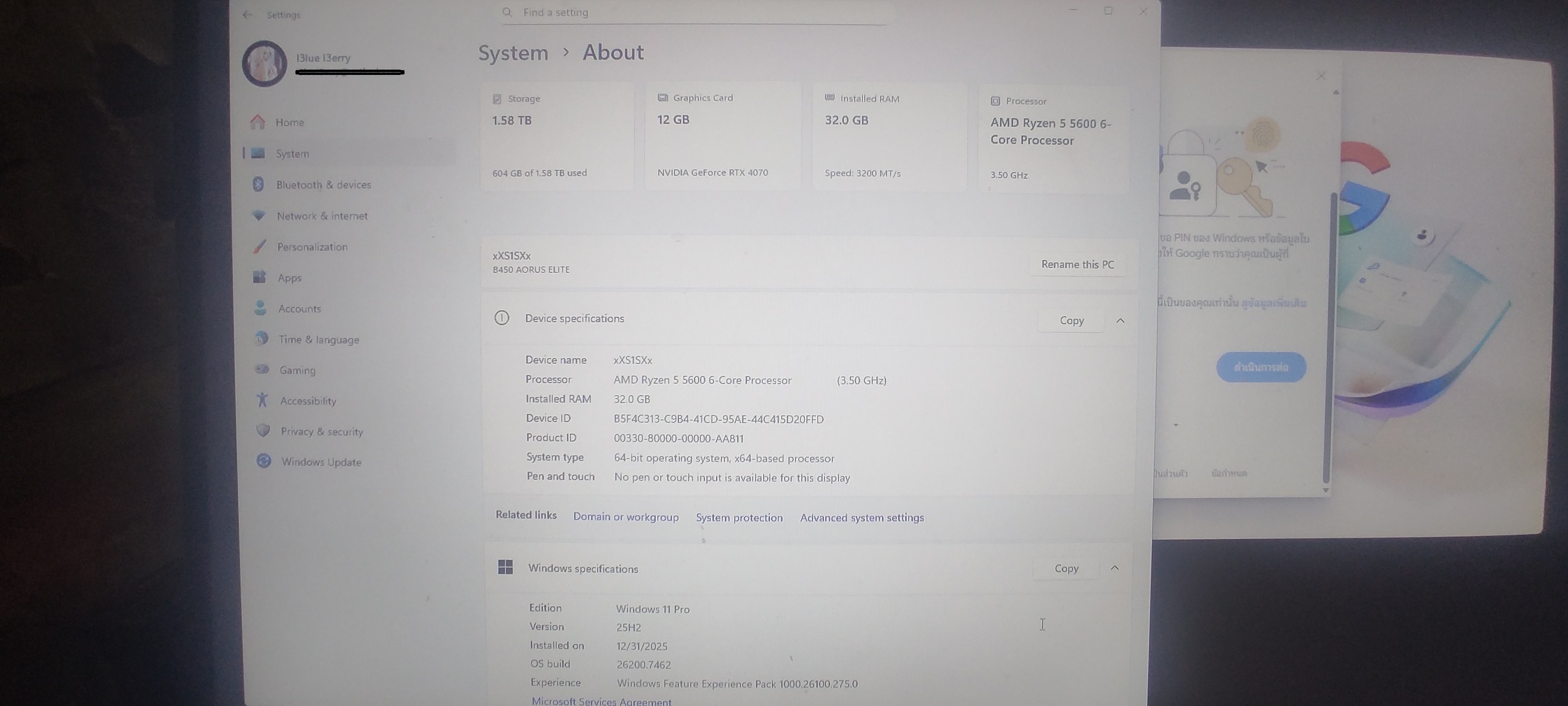Collapse the Device specifications section
Viewport: 1568px width, 706px height.
[1120, 321]
